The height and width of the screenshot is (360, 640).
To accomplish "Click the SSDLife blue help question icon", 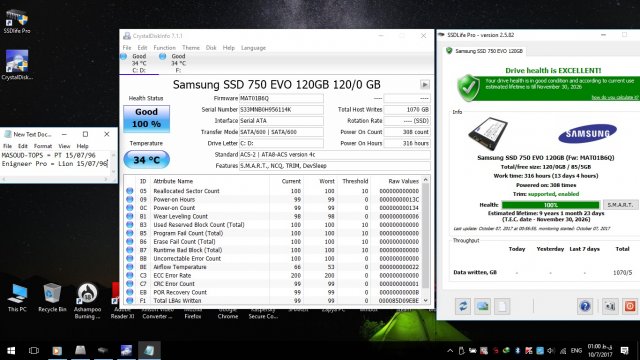I will (585, 306).
